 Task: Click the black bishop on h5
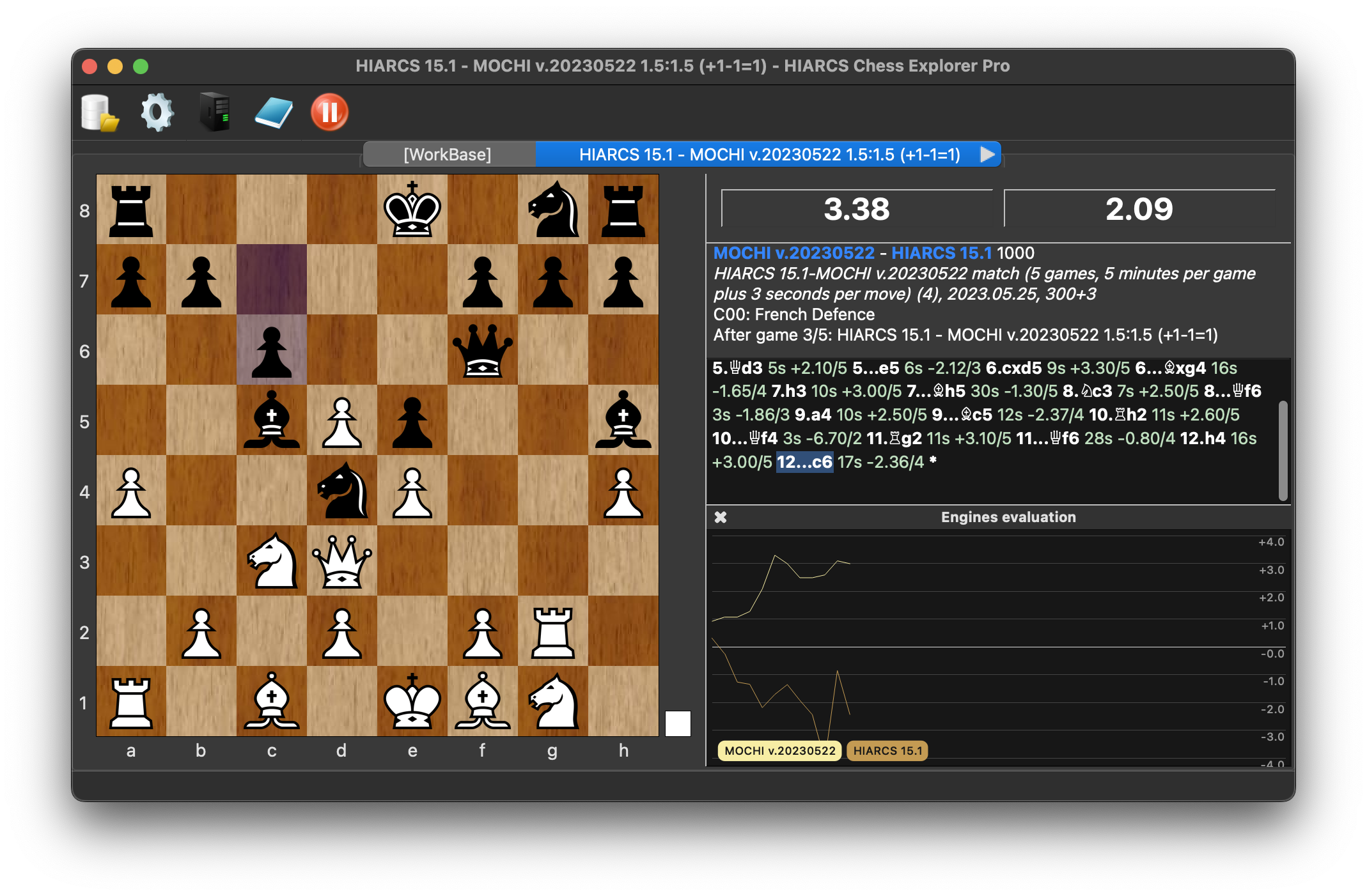click(623, 421)
